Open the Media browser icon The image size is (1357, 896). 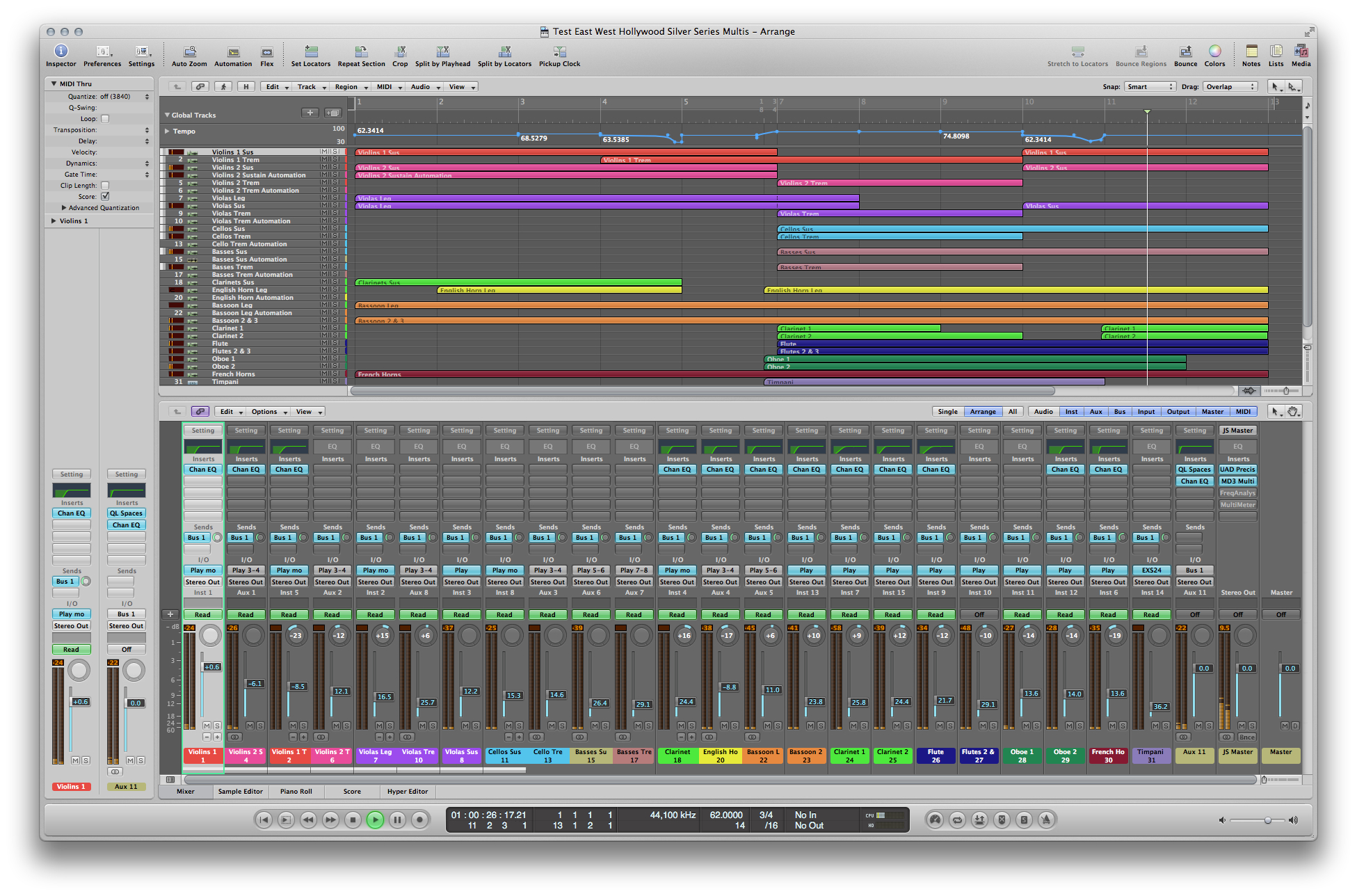coord(1301,52)
